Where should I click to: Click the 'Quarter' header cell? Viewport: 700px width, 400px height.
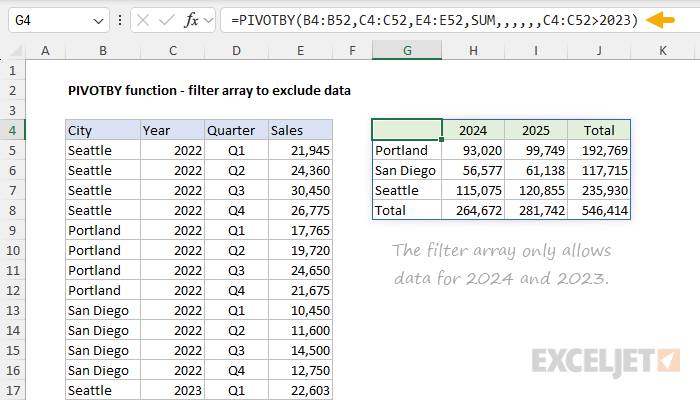[236, 130]
